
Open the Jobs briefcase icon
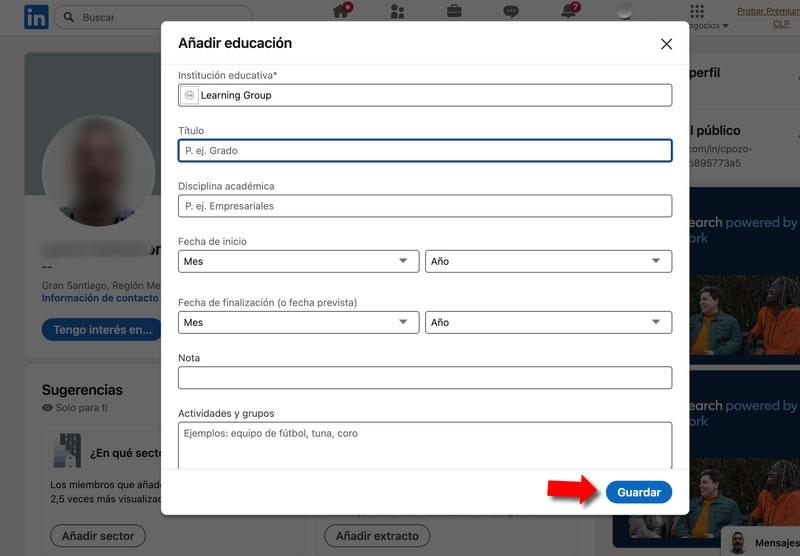454,11
